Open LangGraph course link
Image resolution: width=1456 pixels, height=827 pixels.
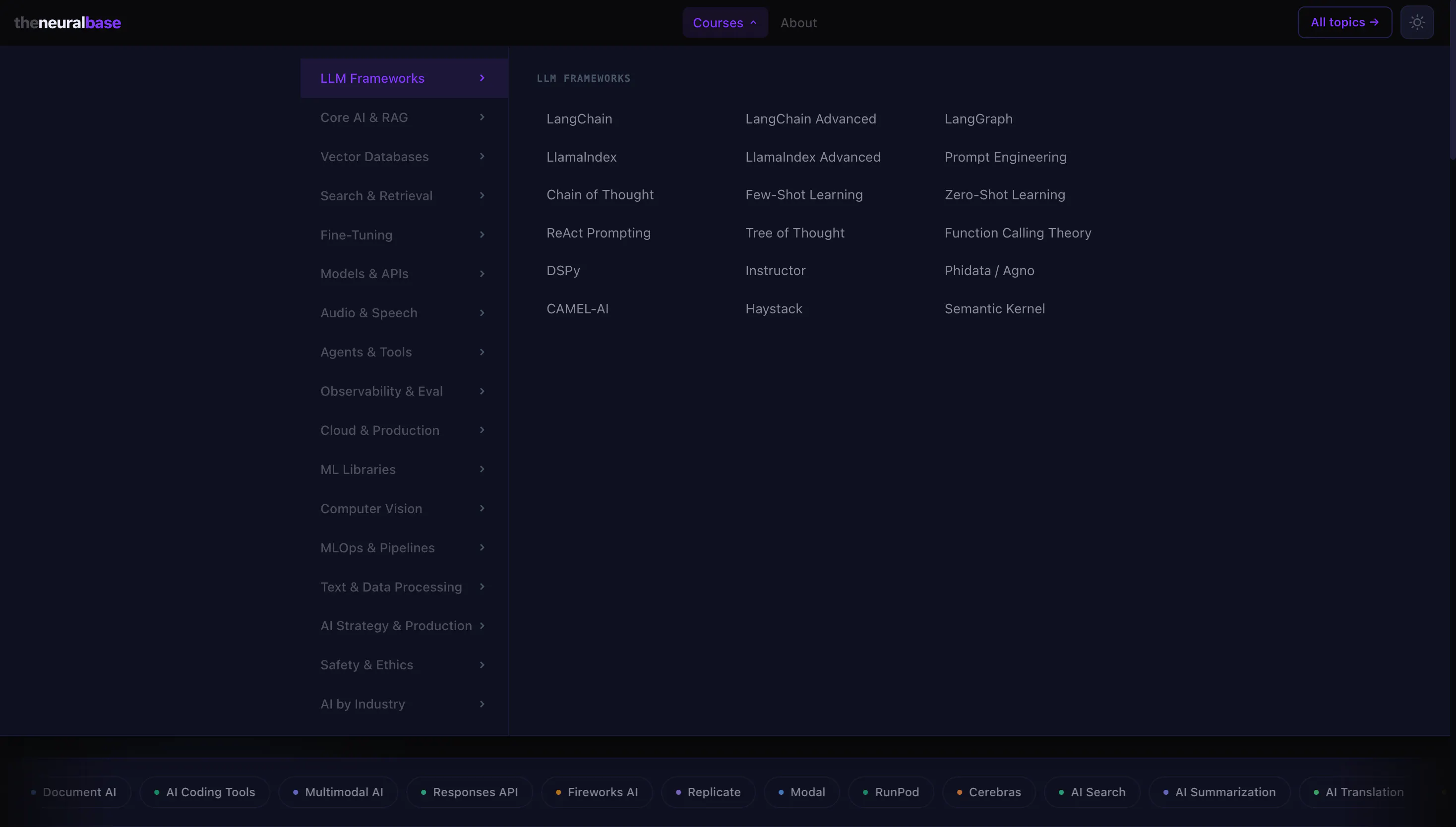[978, 119]
